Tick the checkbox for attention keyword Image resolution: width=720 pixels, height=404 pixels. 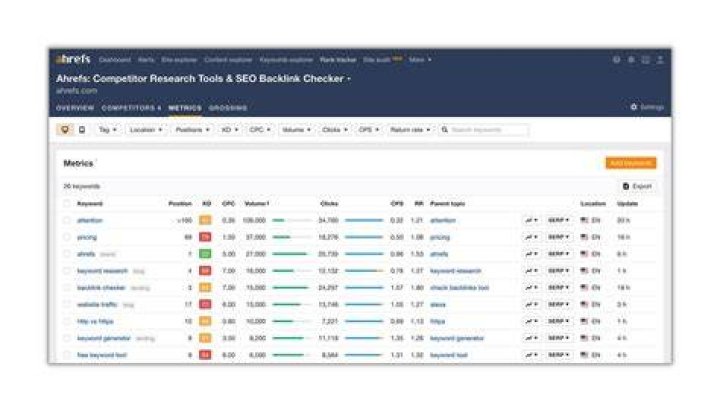tap(67, 220)
